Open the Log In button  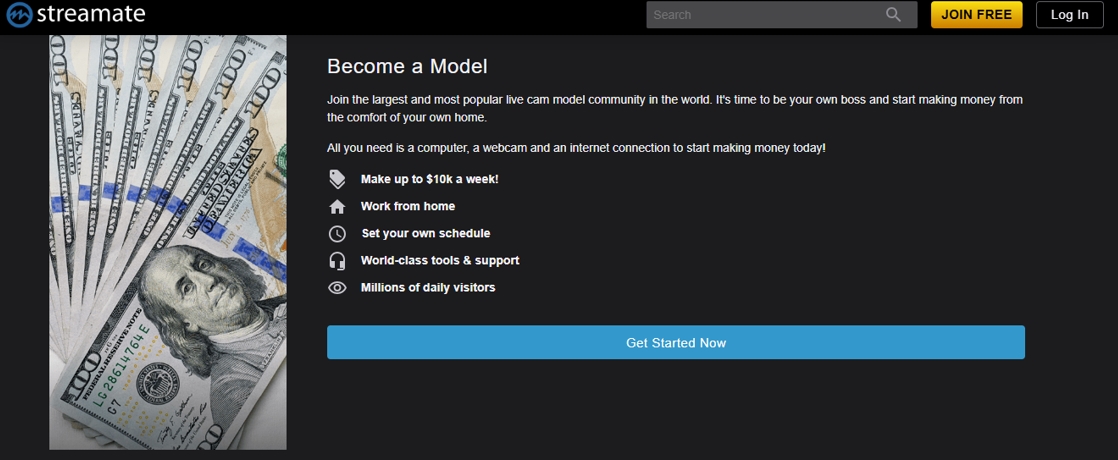1070,15
